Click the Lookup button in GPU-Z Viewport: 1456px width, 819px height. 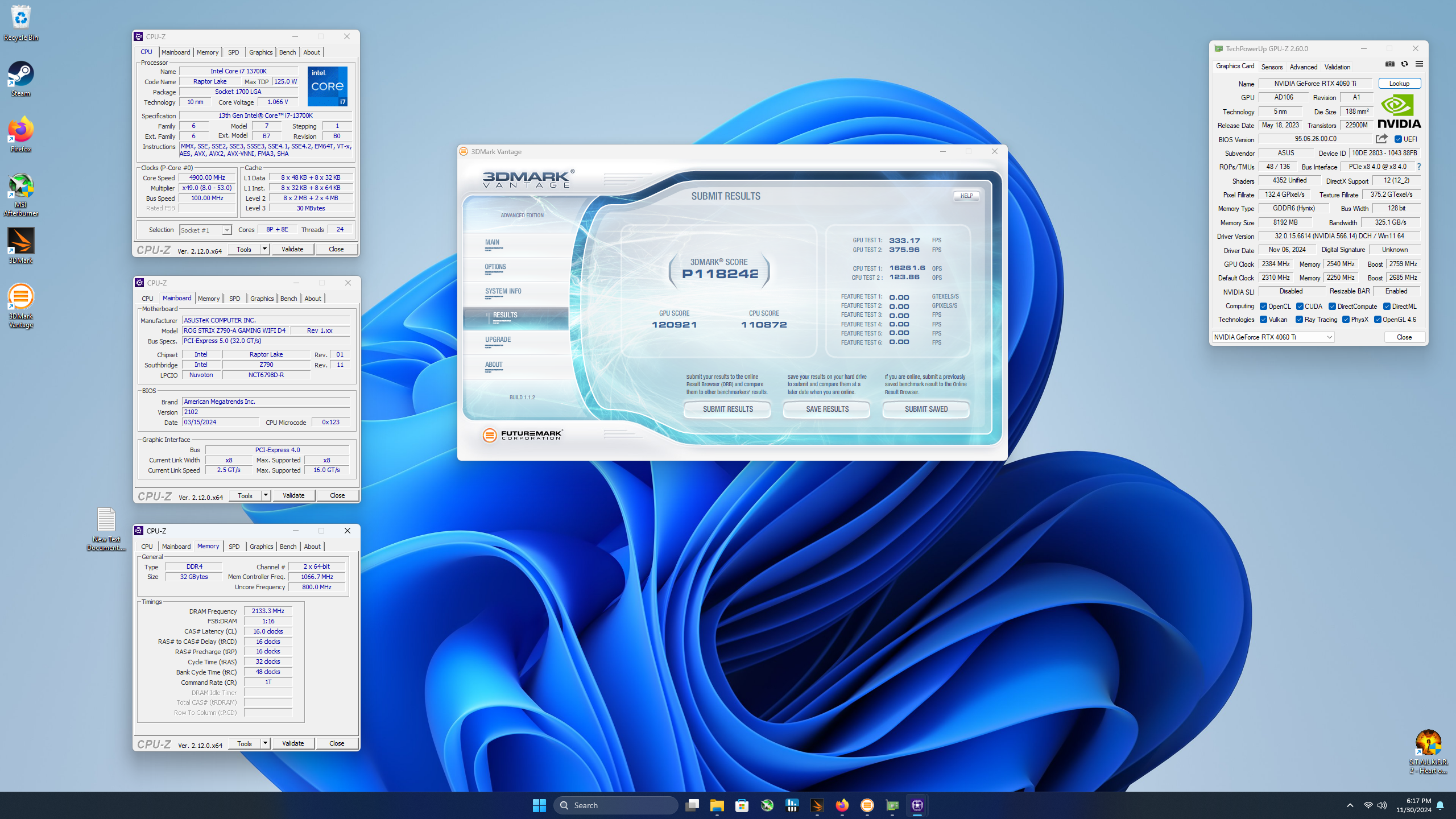pyautogui.click(x=1399, y=84)
